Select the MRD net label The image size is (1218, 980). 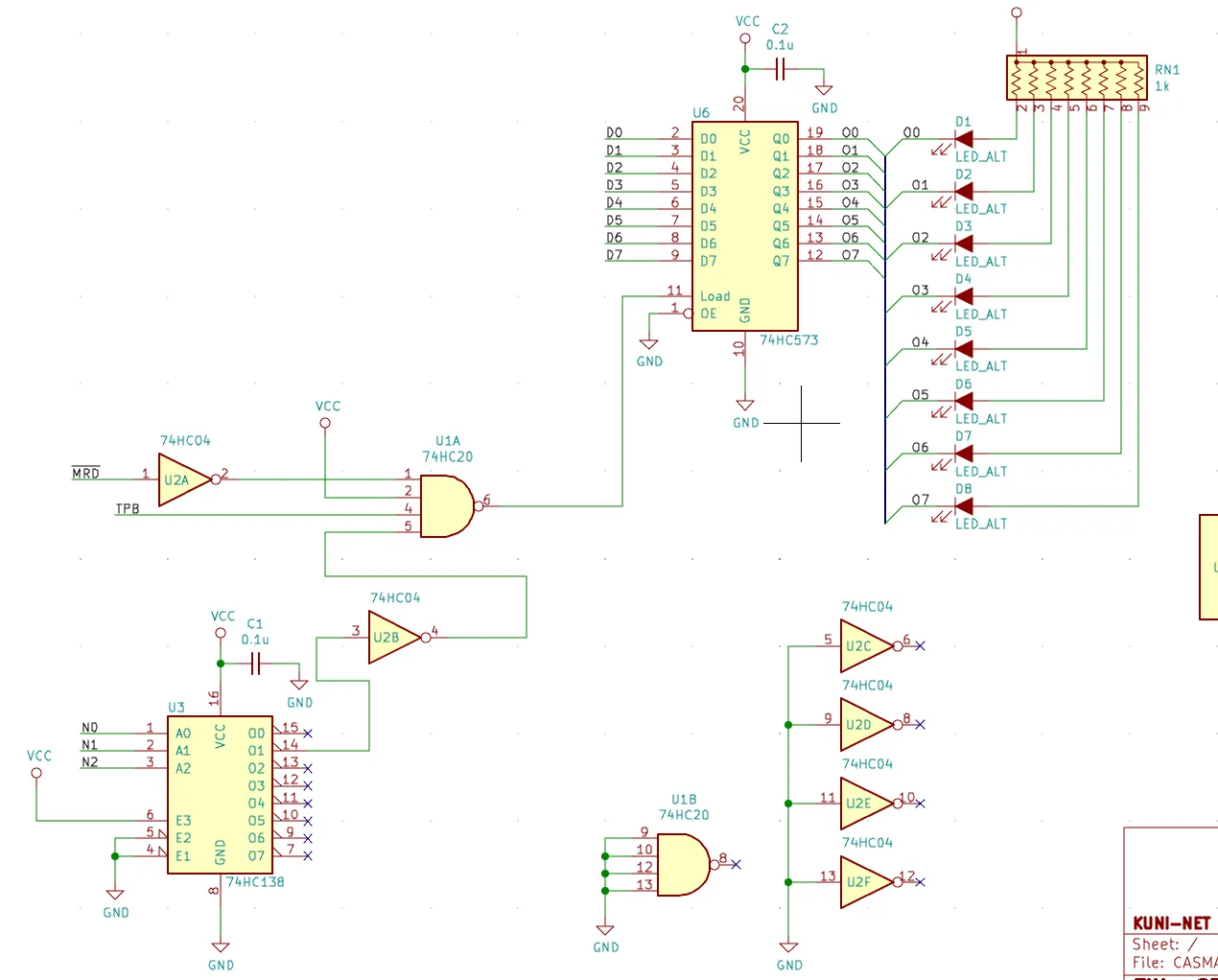click(85, 473)
